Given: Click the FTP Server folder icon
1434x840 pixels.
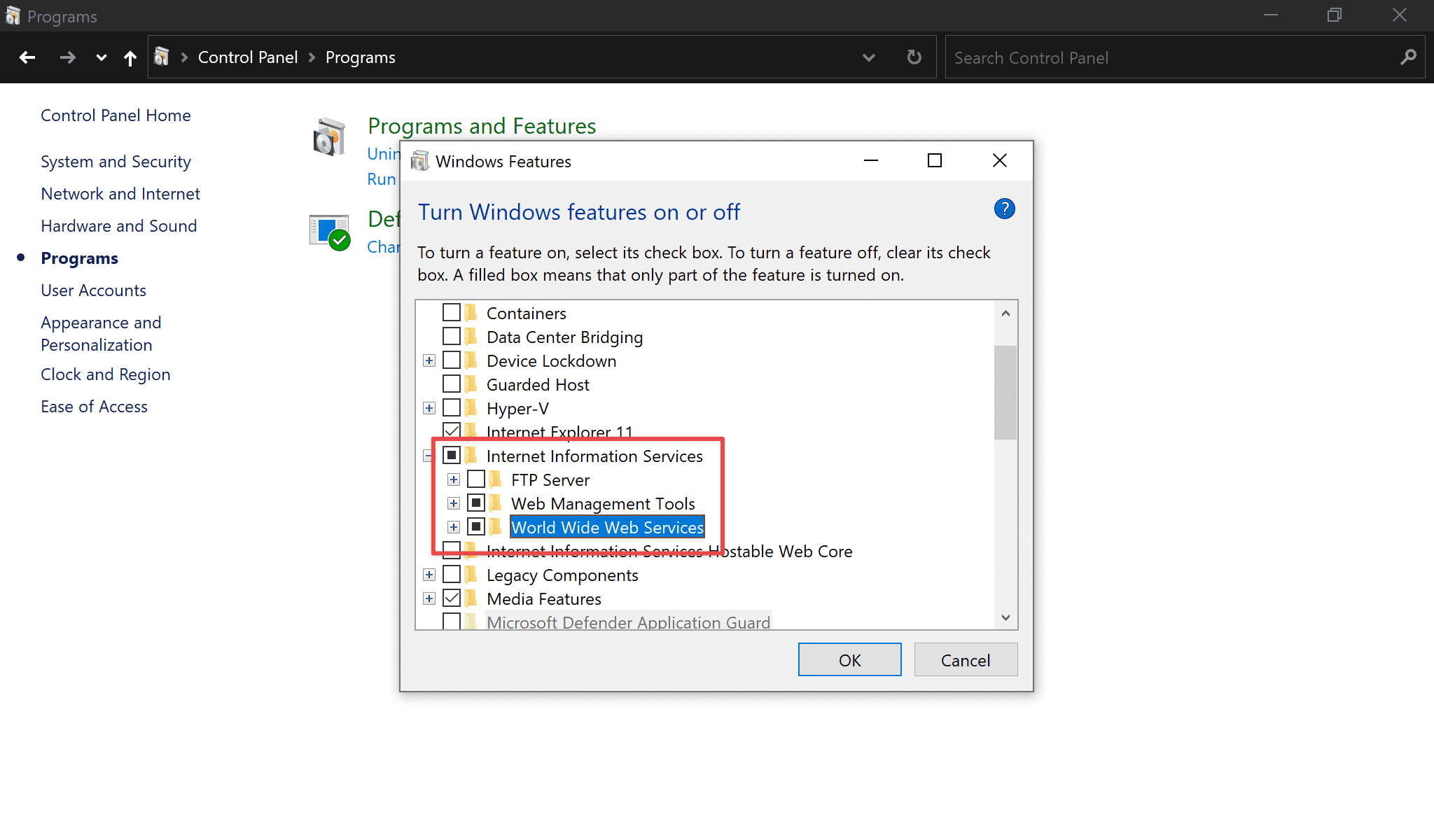Looking at the screenshot, I should click(x=496, y=479).
